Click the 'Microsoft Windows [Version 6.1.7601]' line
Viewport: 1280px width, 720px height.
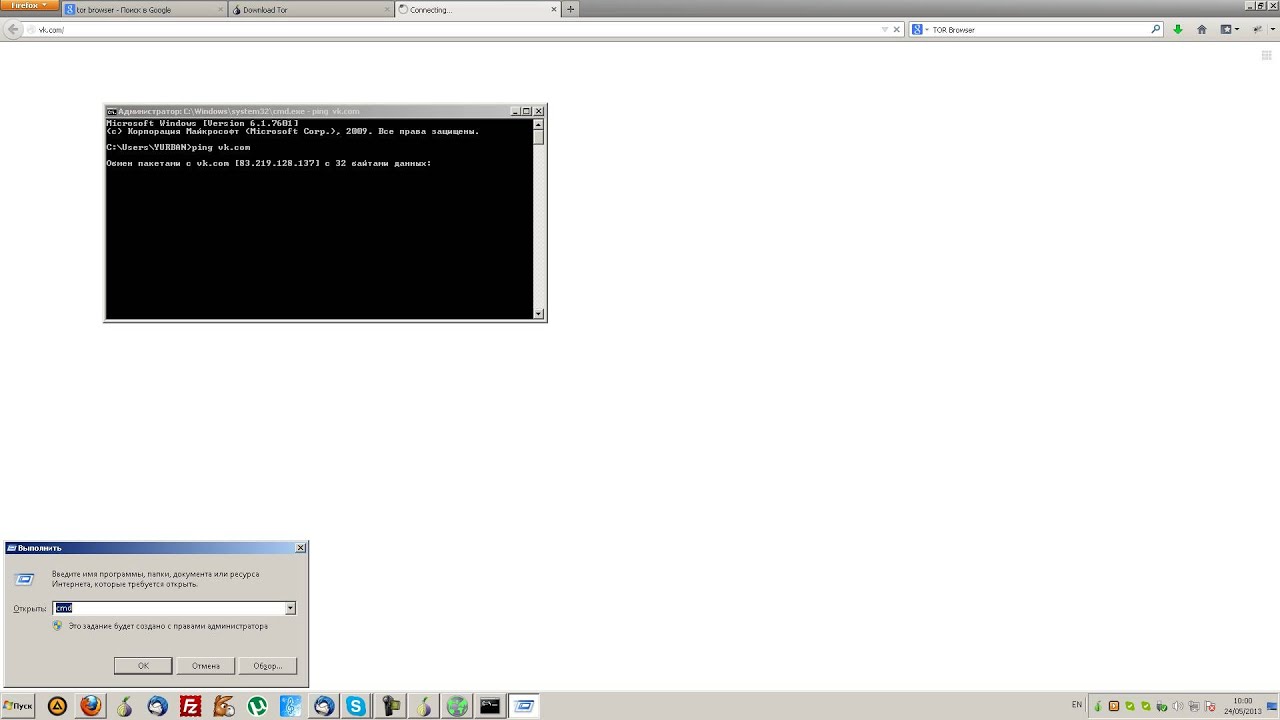coord(202,123)
